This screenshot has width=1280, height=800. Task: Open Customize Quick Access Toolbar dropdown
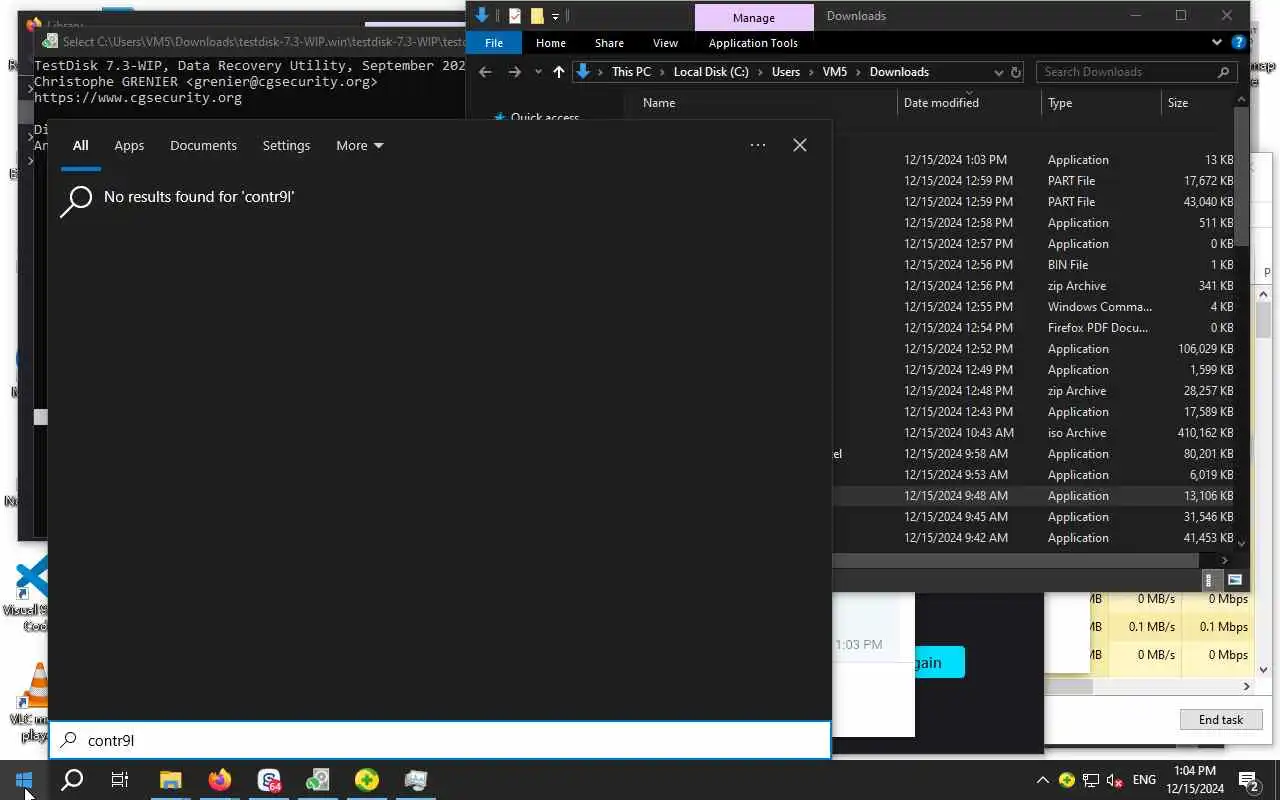[x=555, y=16]
